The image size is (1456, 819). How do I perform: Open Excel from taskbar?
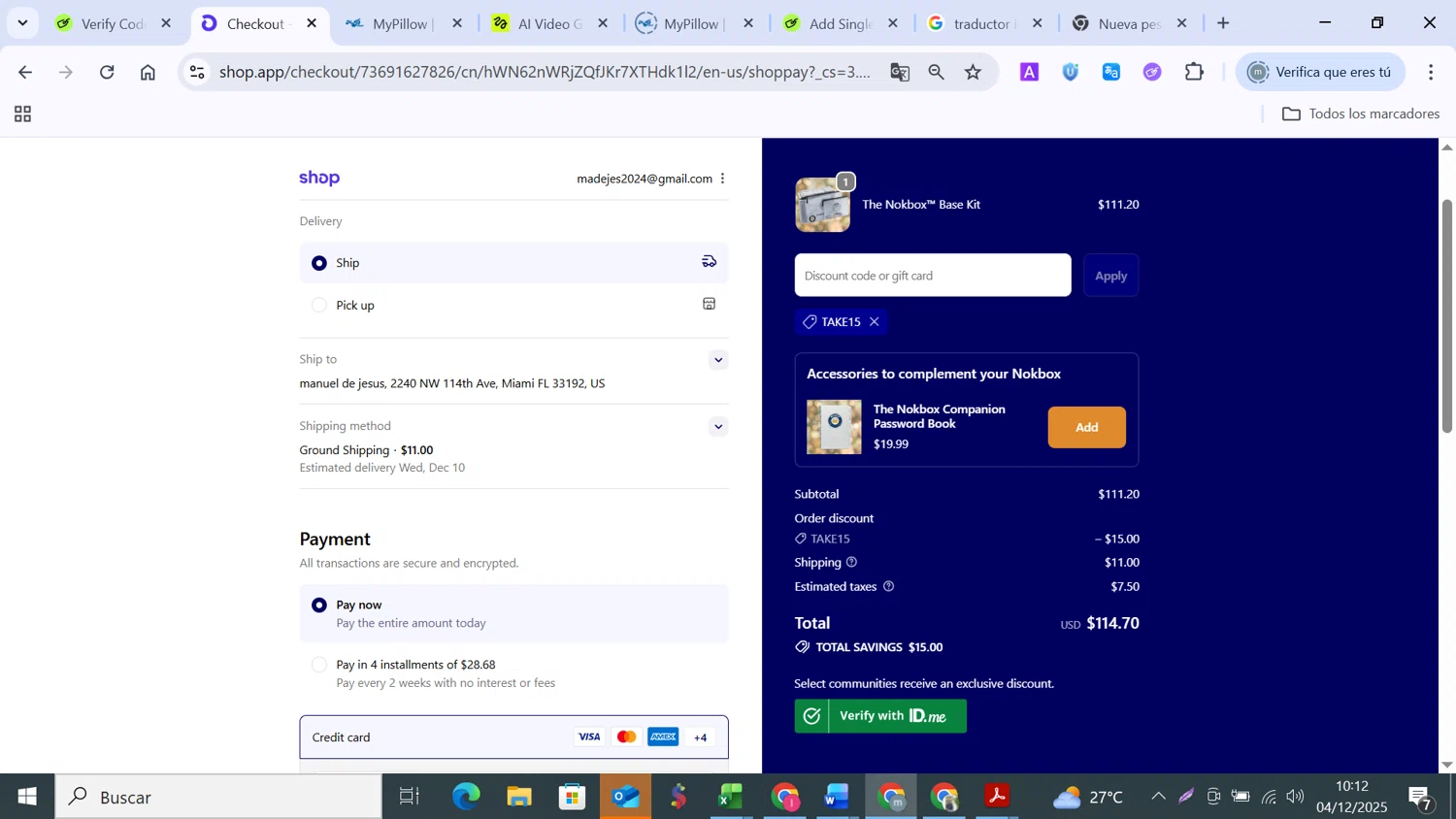coord(731,797)
